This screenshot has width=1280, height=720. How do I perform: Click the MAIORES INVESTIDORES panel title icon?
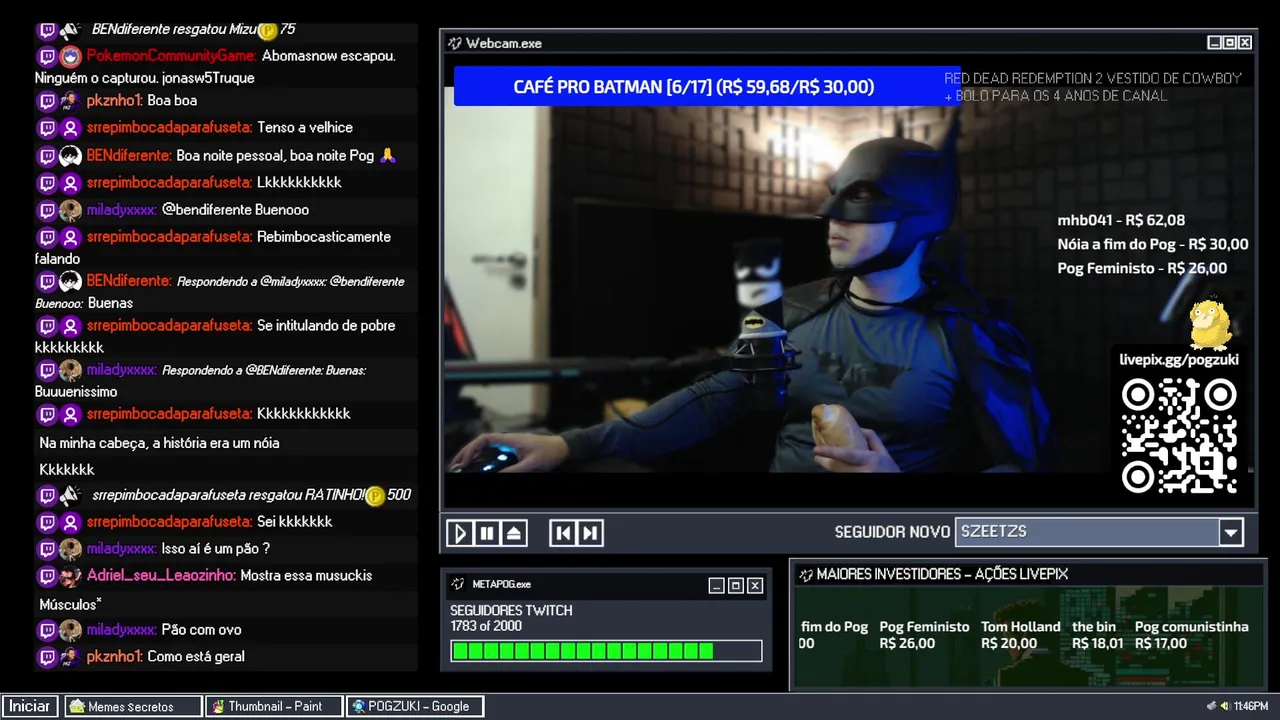(805, 574)
